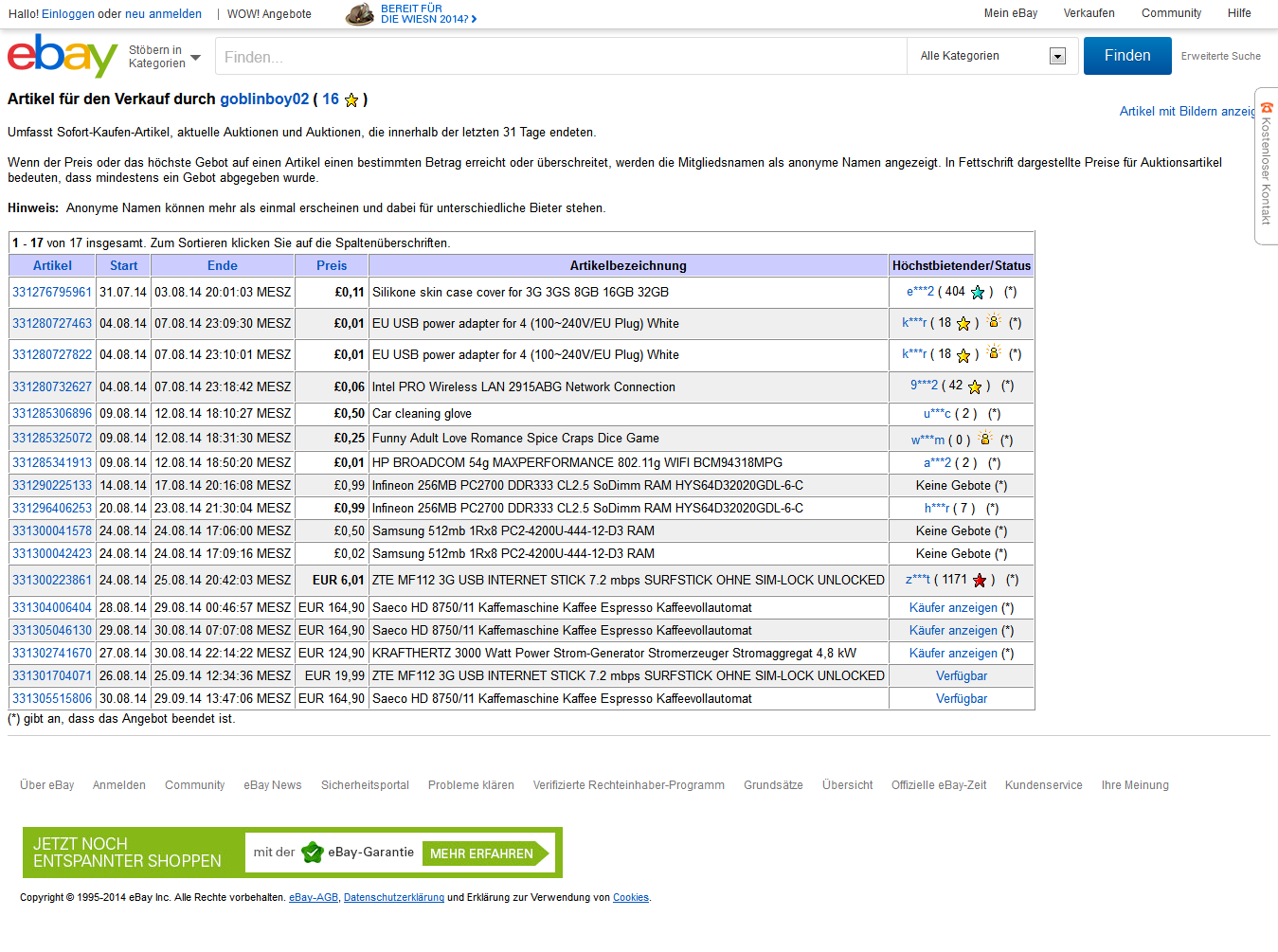Open Mein eBay menu
The width and height of the screenshot is (1278, 952).
(x=1010, y=13)
